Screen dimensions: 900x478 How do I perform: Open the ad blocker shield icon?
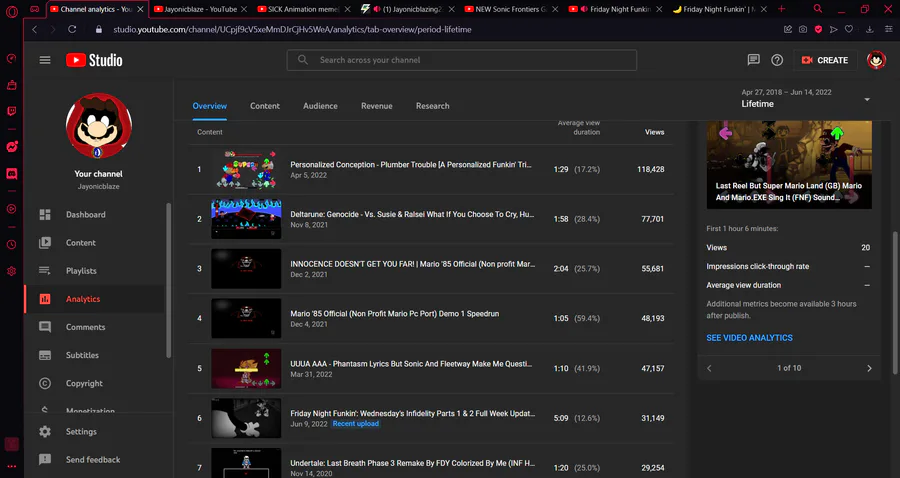point(818,29)
